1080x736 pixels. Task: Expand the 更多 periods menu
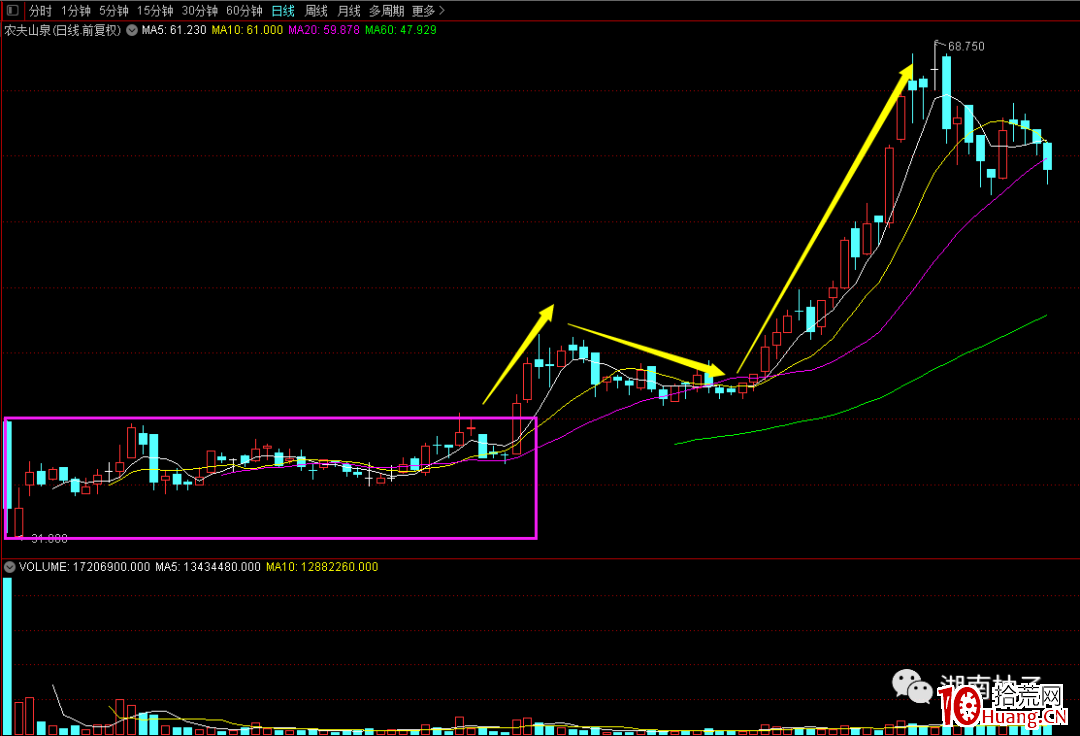click(x=428, y=11)
